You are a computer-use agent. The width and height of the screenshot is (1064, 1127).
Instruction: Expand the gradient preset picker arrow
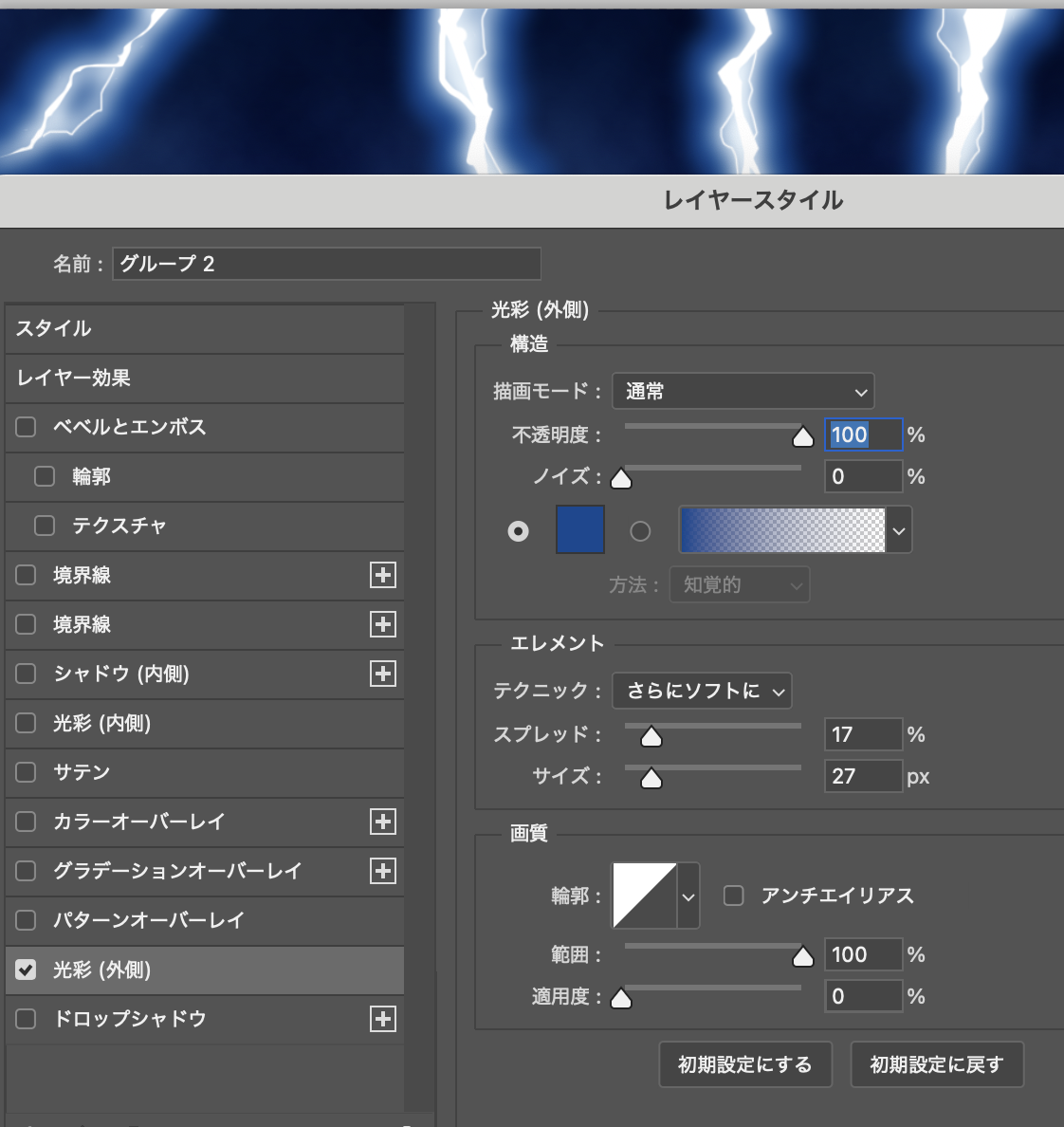899,531
